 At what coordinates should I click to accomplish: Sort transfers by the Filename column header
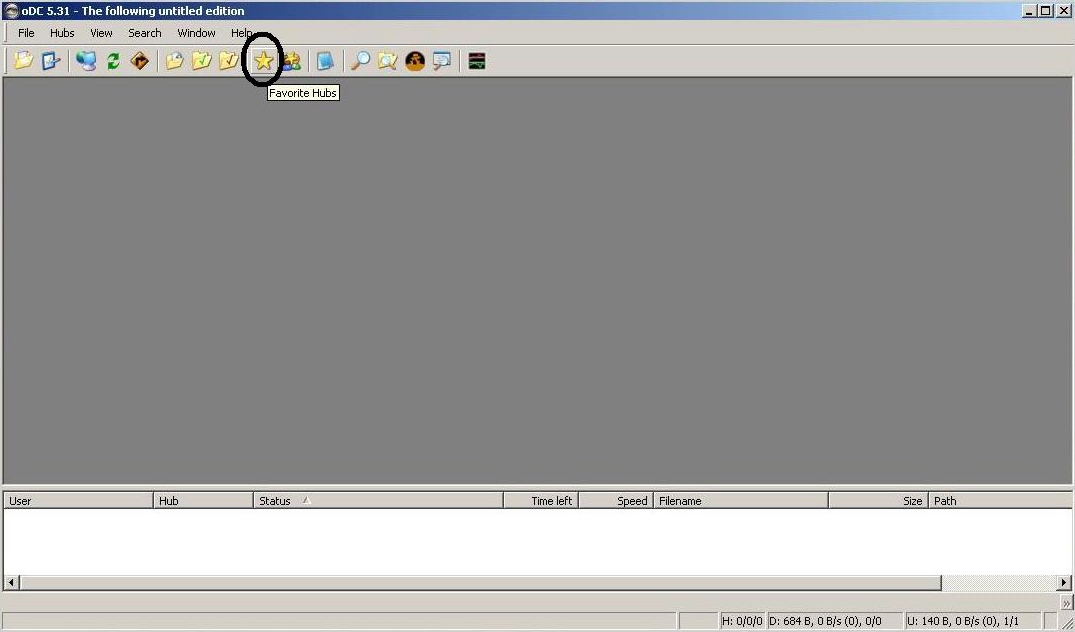tap(741, 501)
